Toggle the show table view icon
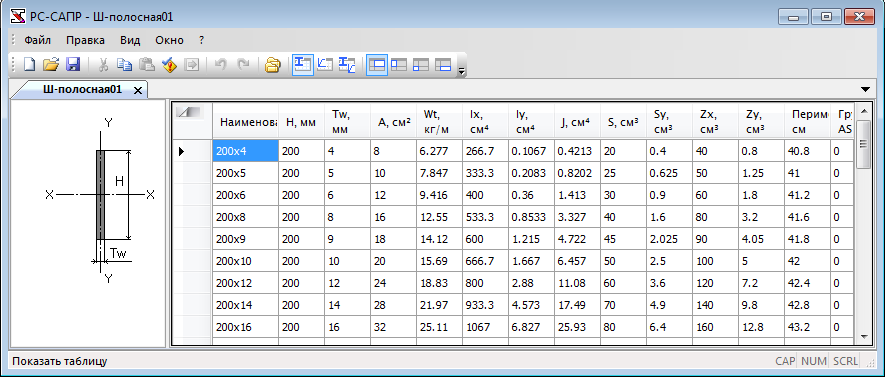Viewport: 885px width, 377px height. [x=303, y=65]
